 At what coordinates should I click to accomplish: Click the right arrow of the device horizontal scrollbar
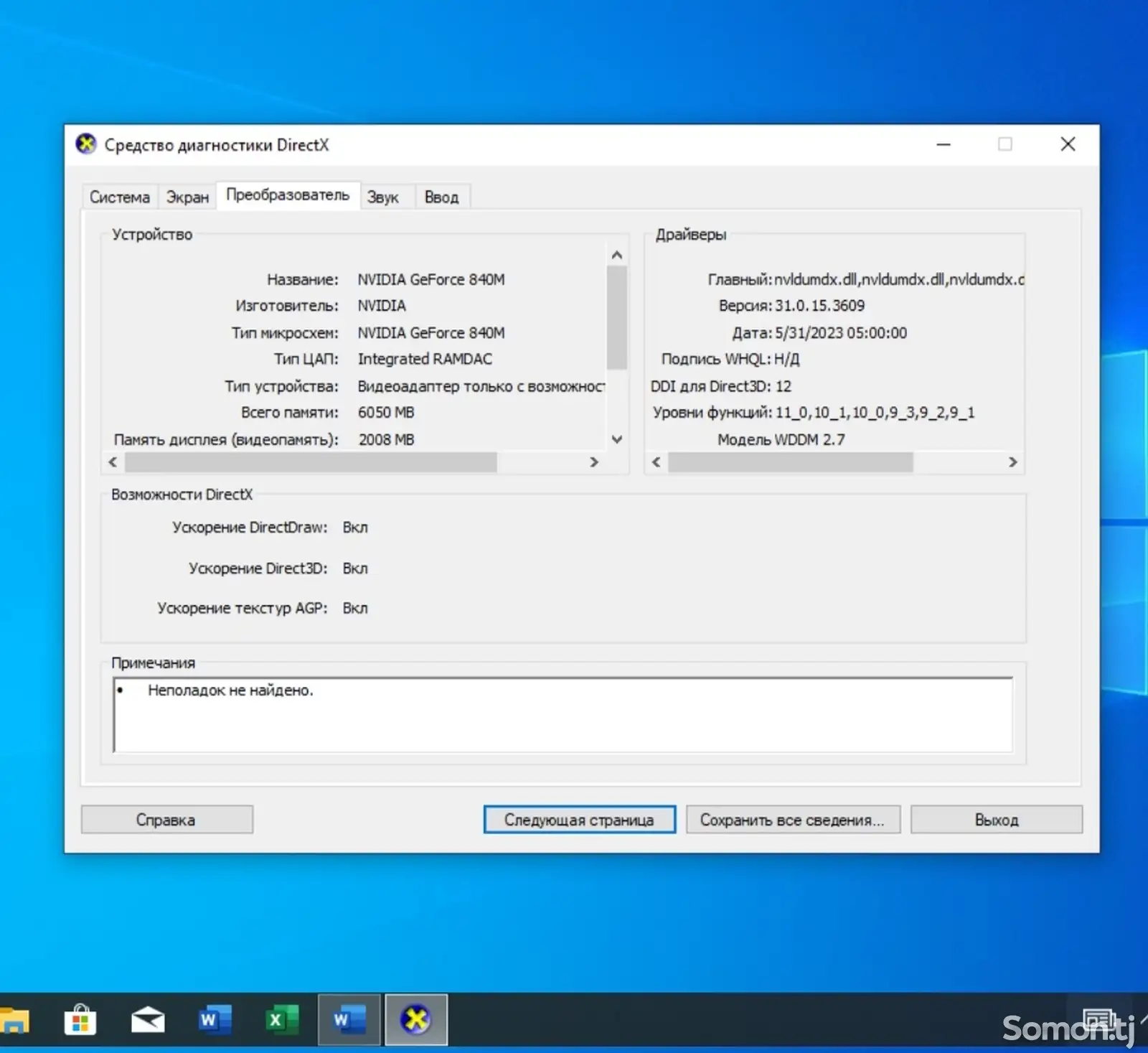(x=594, y=462)
